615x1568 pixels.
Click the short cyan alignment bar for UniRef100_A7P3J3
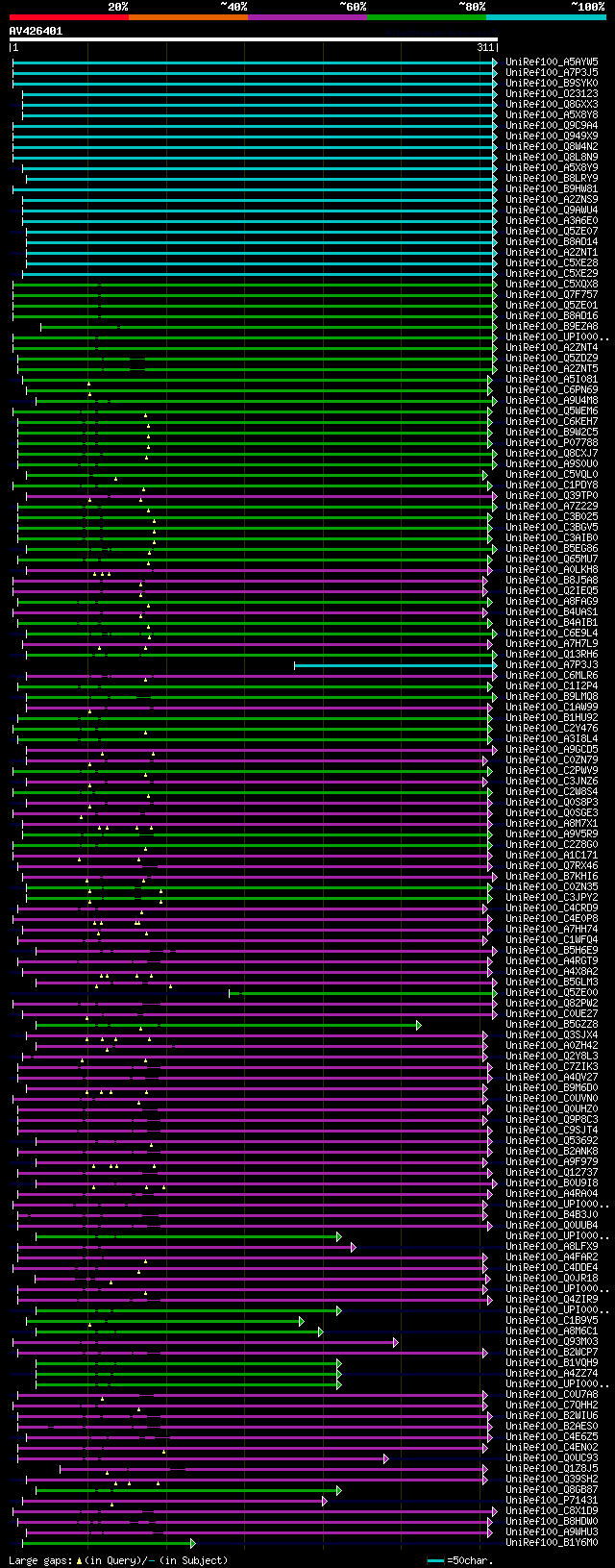point(395,664)
